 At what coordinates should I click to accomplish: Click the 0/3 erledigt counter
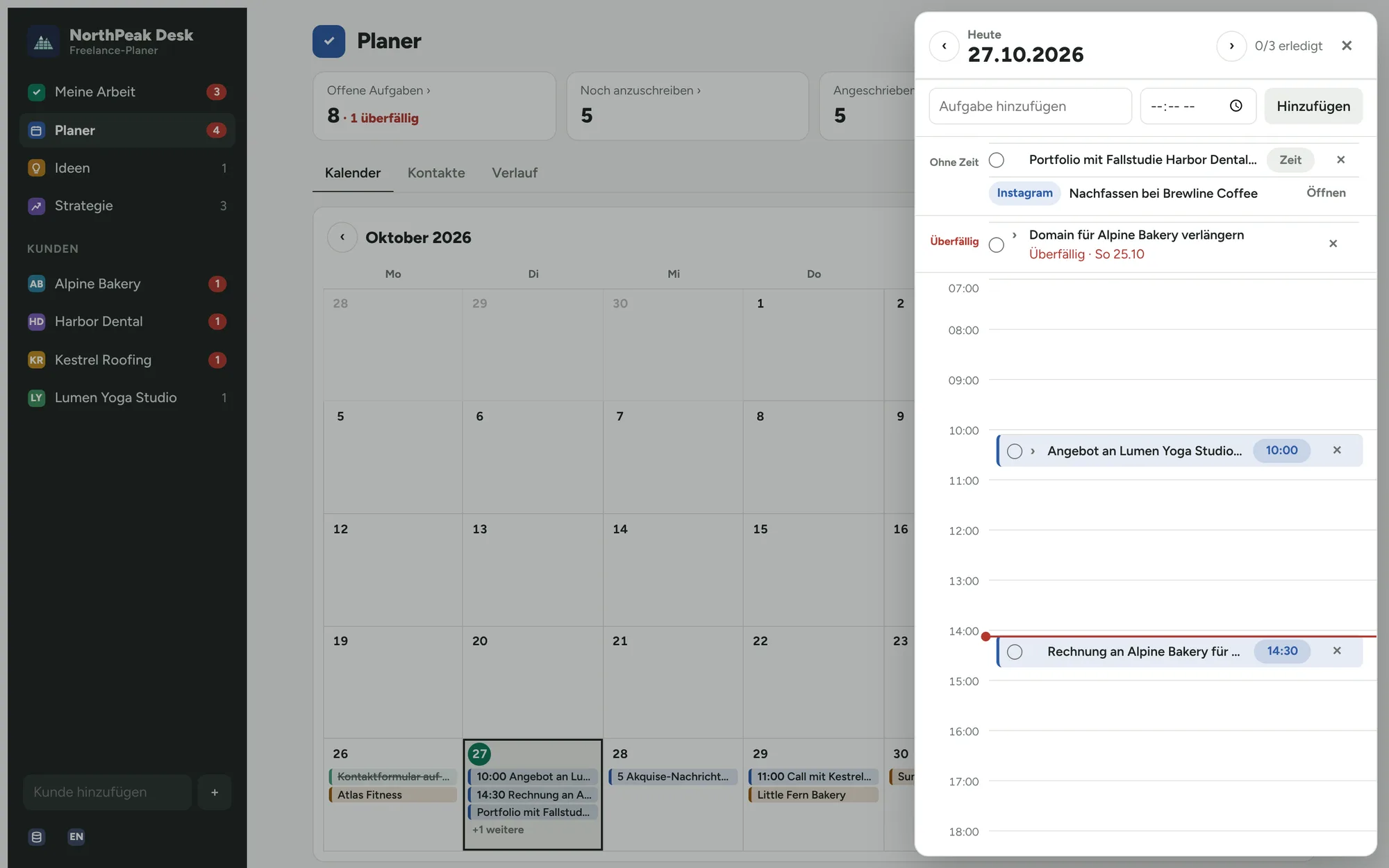pyautogui.click(x=1288, y=46)
